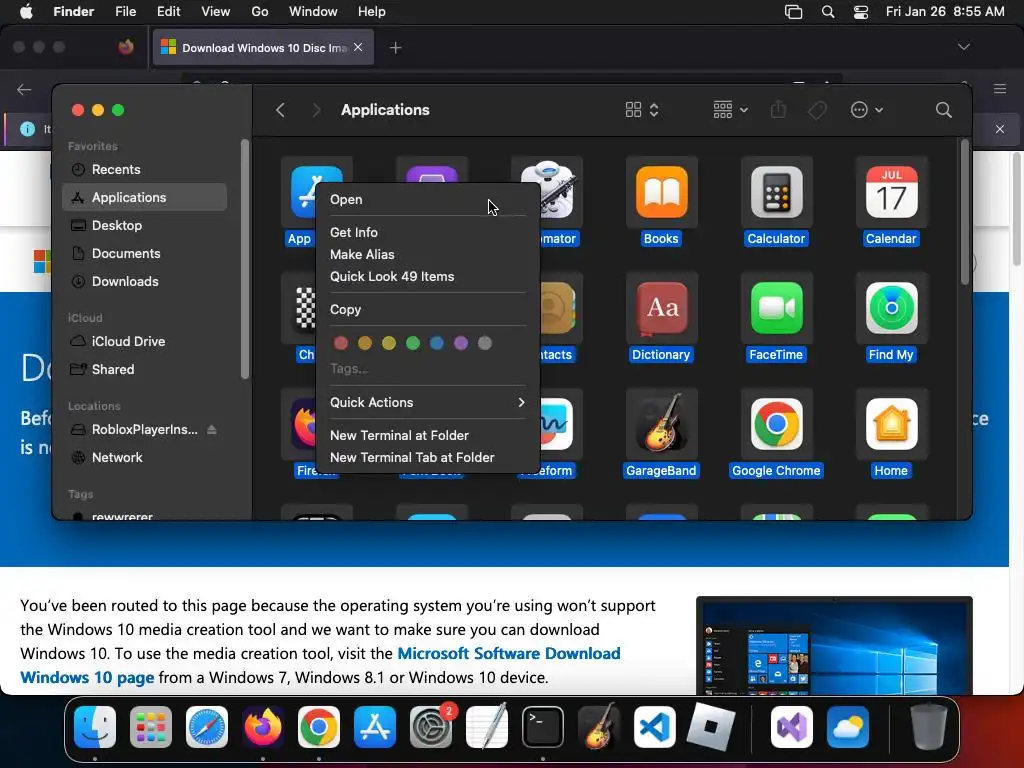Apply the green tag color

pos(413,343)
